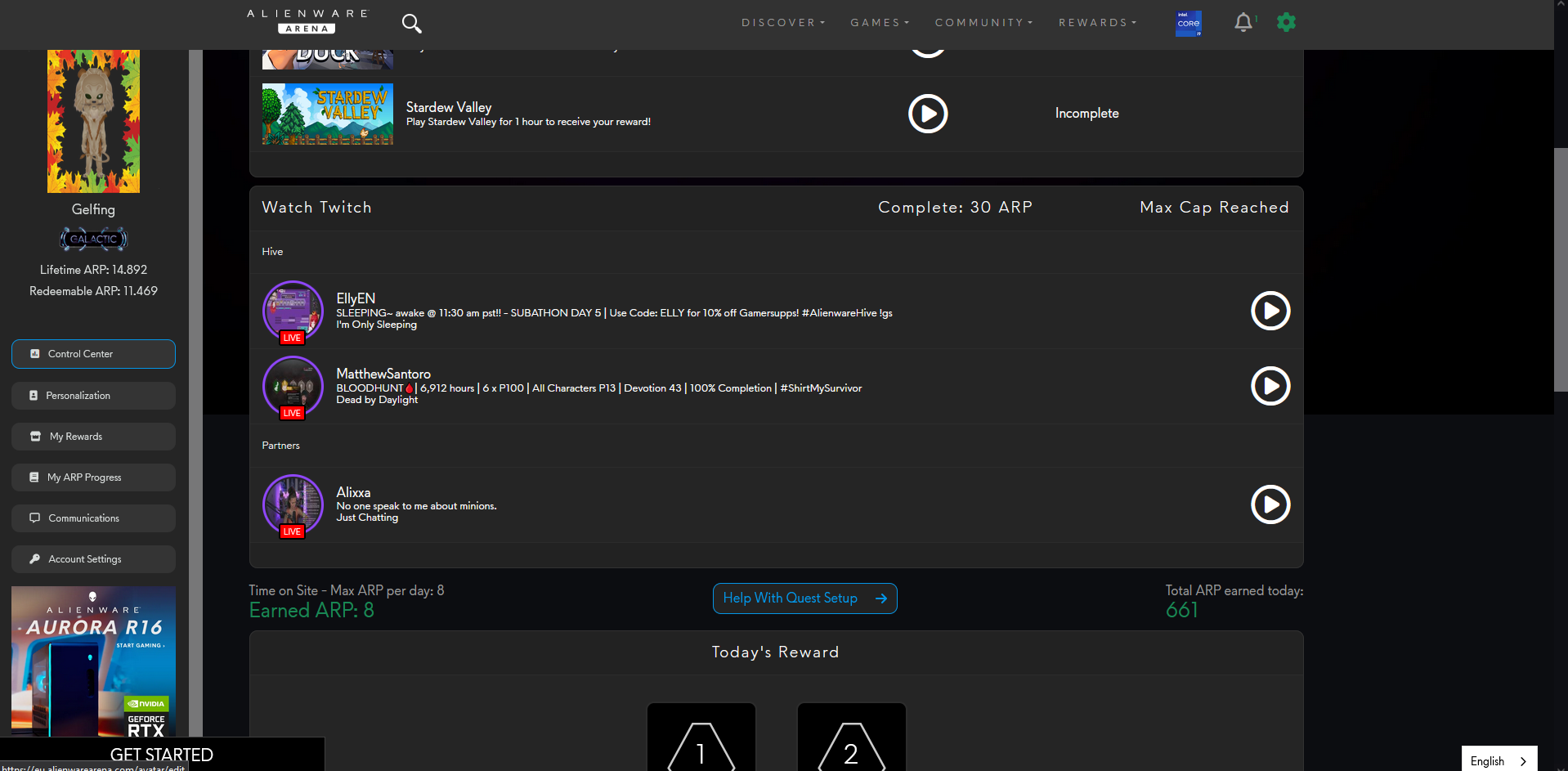The height and width of the screenshot is (771, 1568).
Task: Click the search magnifier icon
Action: coord(411,24)
